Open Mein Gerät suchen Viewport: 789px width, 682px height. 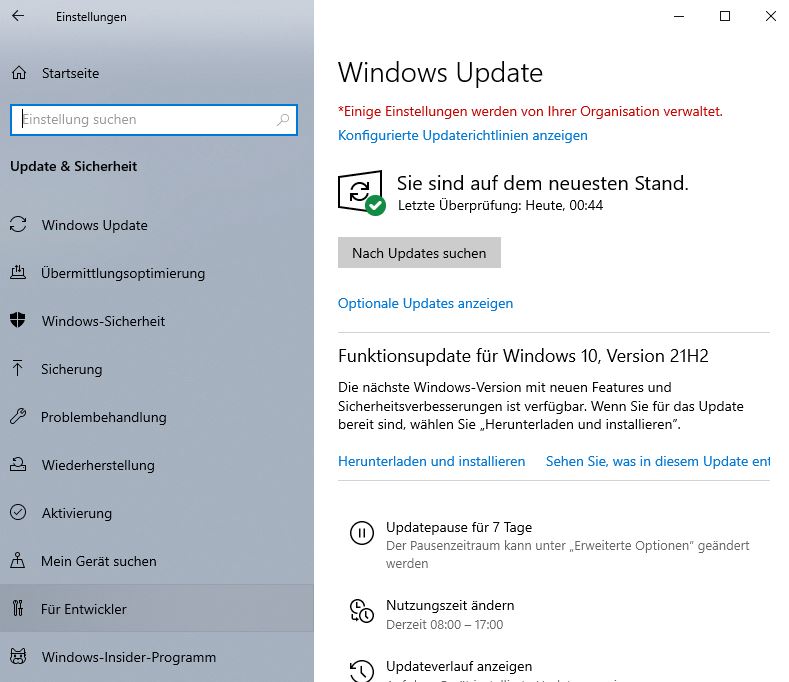pyautogui.click(x=156, y=561)
